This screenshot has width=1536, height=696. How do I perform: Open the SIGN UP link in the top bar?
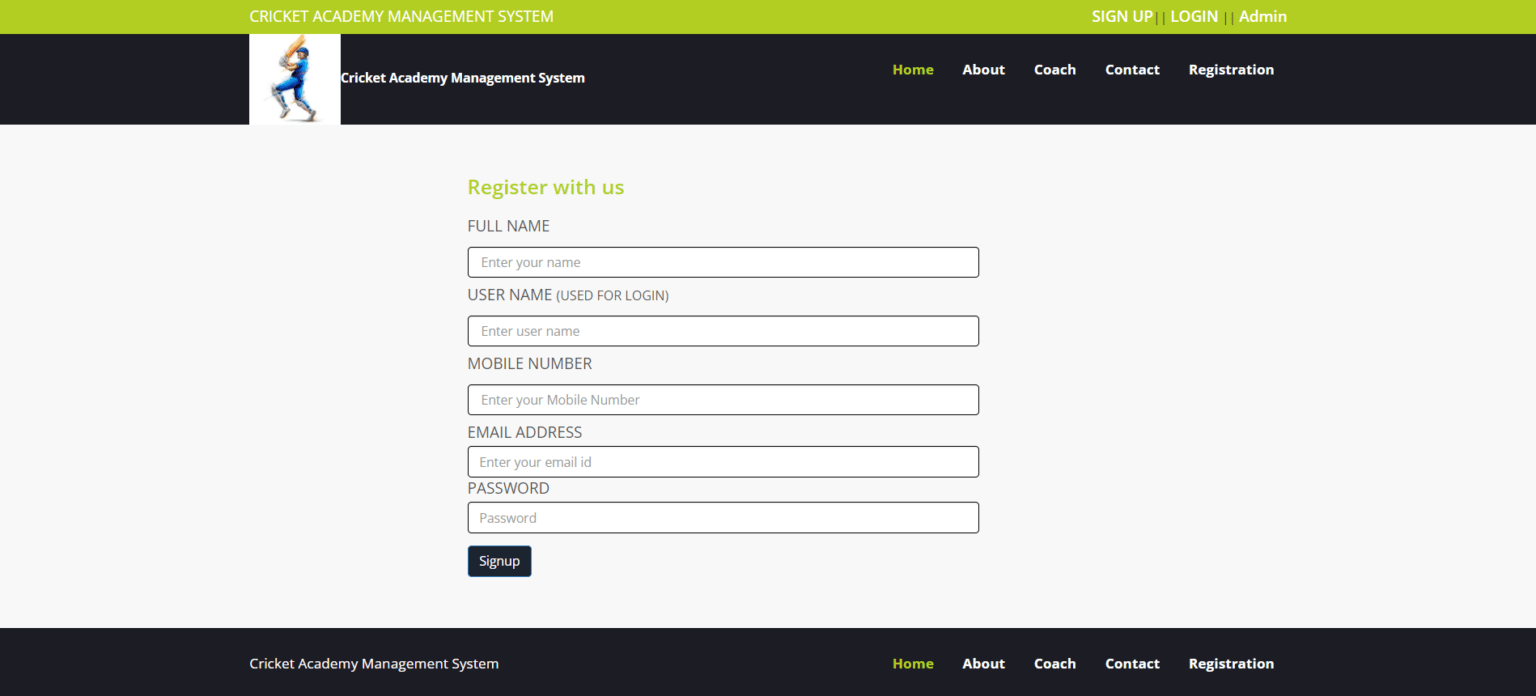click(1122, 16)
